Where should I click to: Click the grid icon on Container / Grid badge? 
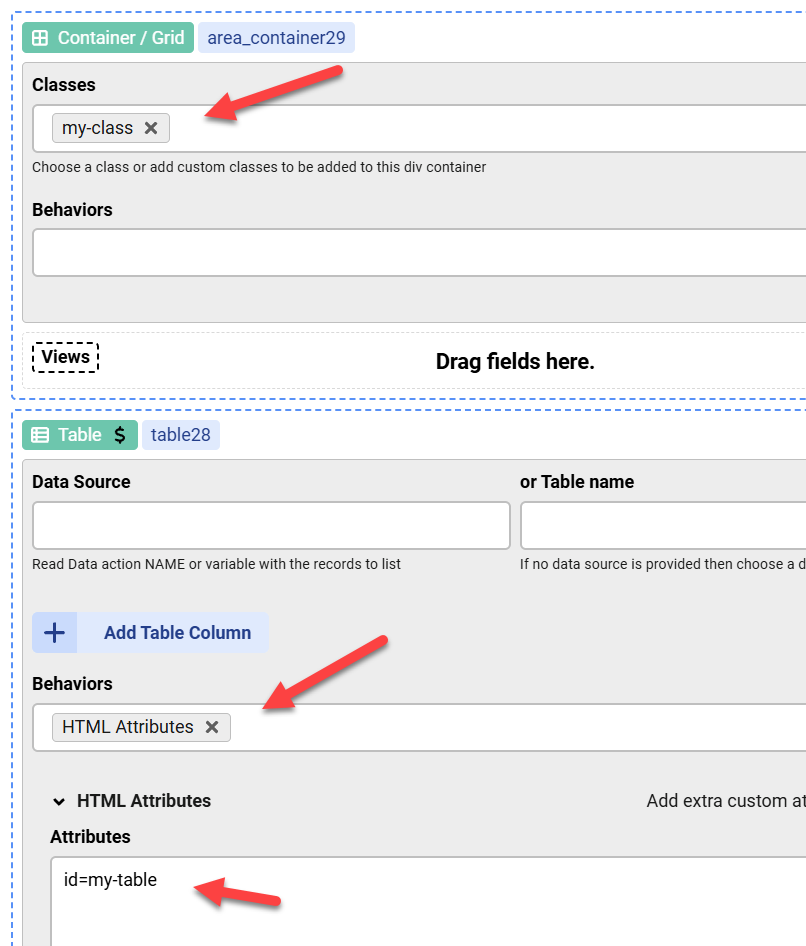[39, 37]
